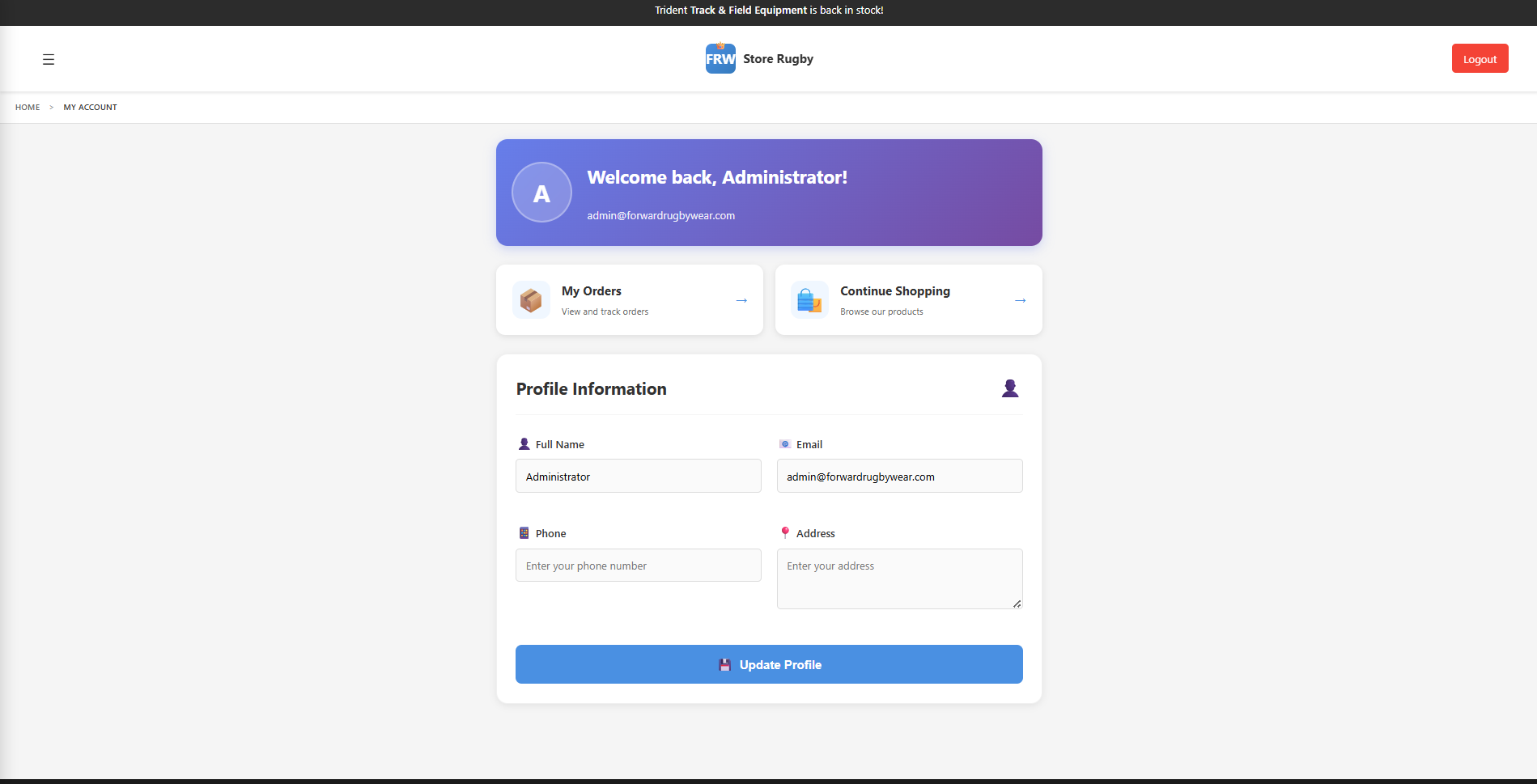The height and width of the screenshot is (784, 1537).
Task: Click the profile silhouette icon in header
Action: [x=1009, y=388]
